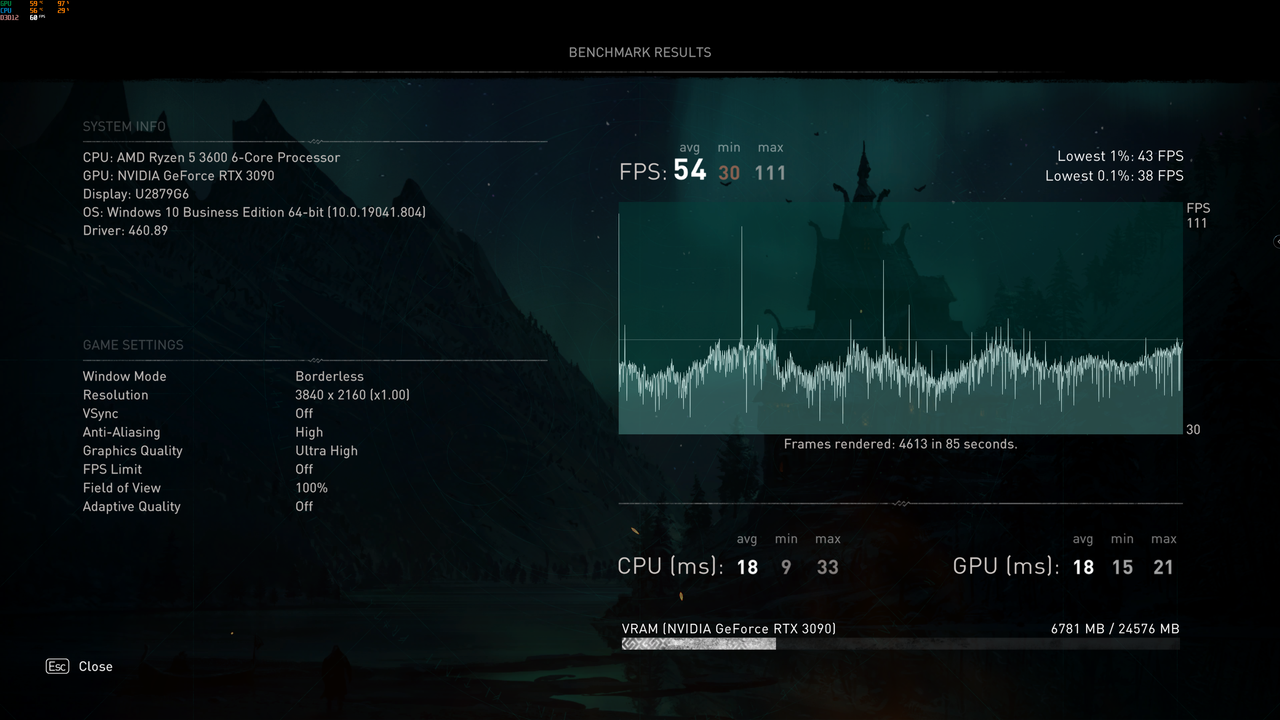Click the VRAM usage progress bar
Screen dimensions: 1280x720
900,644
